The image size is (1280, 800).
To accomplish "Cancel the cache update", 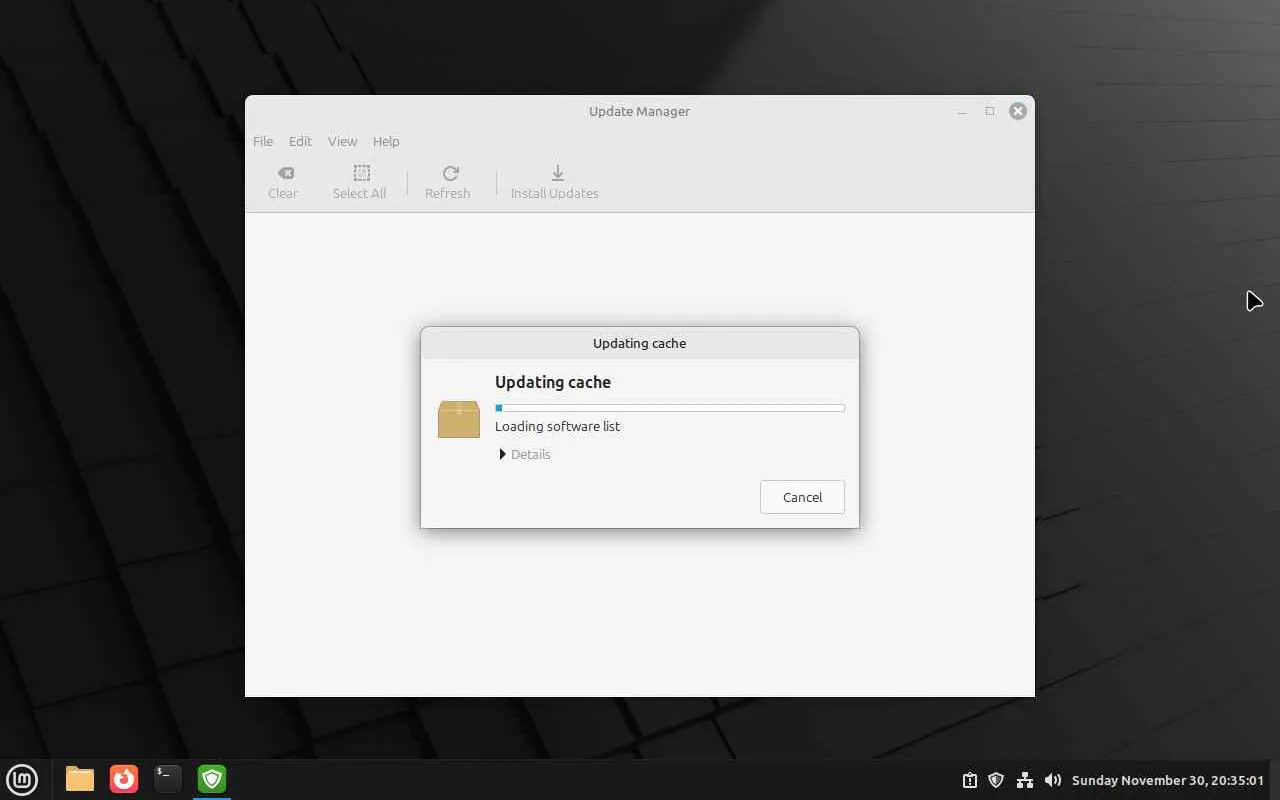I will click(x=802, y=497).
